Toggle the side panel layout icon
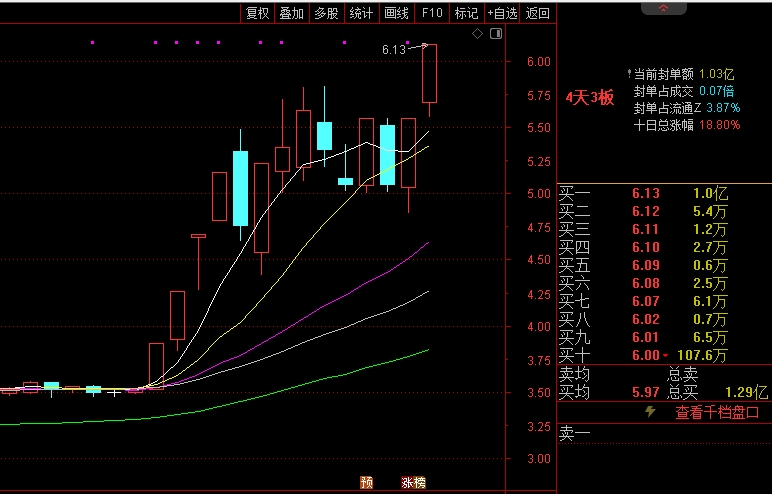772x494 pixels. 496,33
